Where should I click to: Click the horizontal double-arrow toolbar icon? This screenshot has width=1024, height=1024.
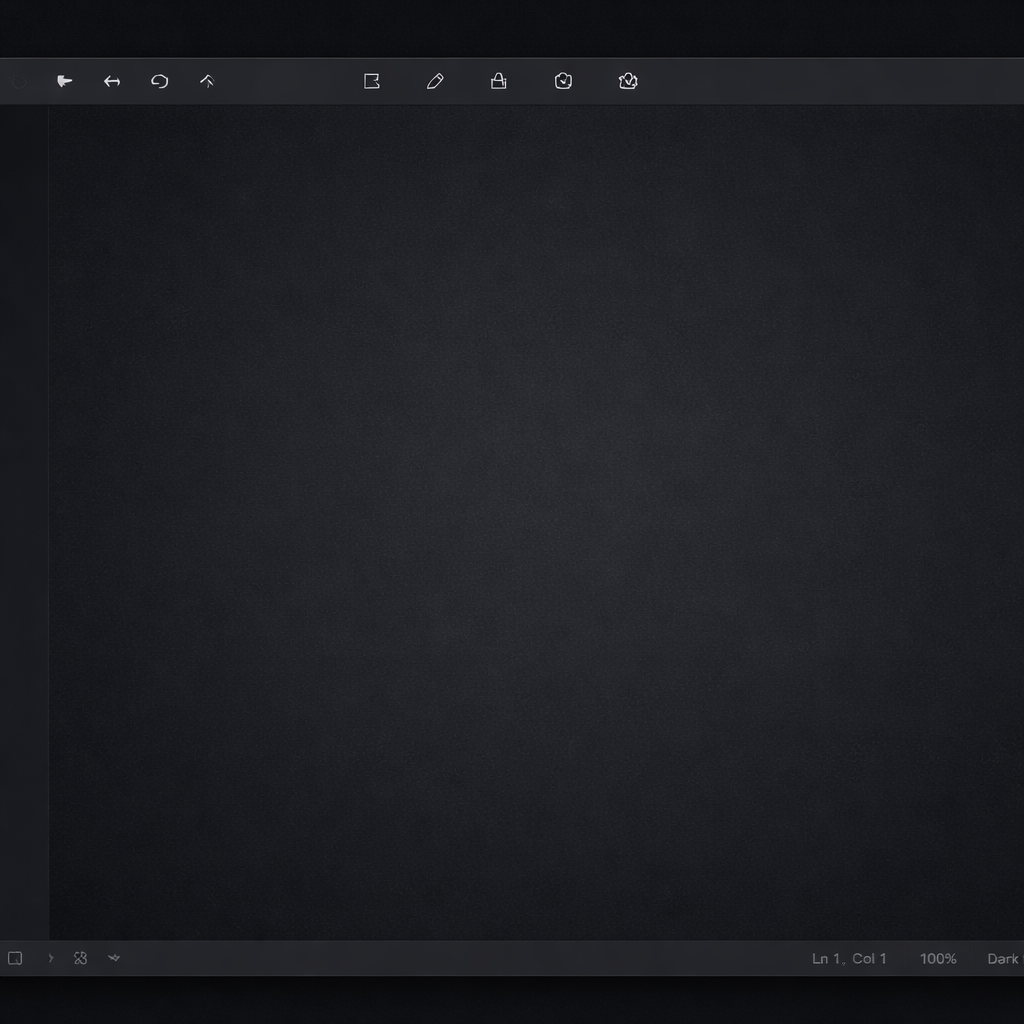[112, 81]
